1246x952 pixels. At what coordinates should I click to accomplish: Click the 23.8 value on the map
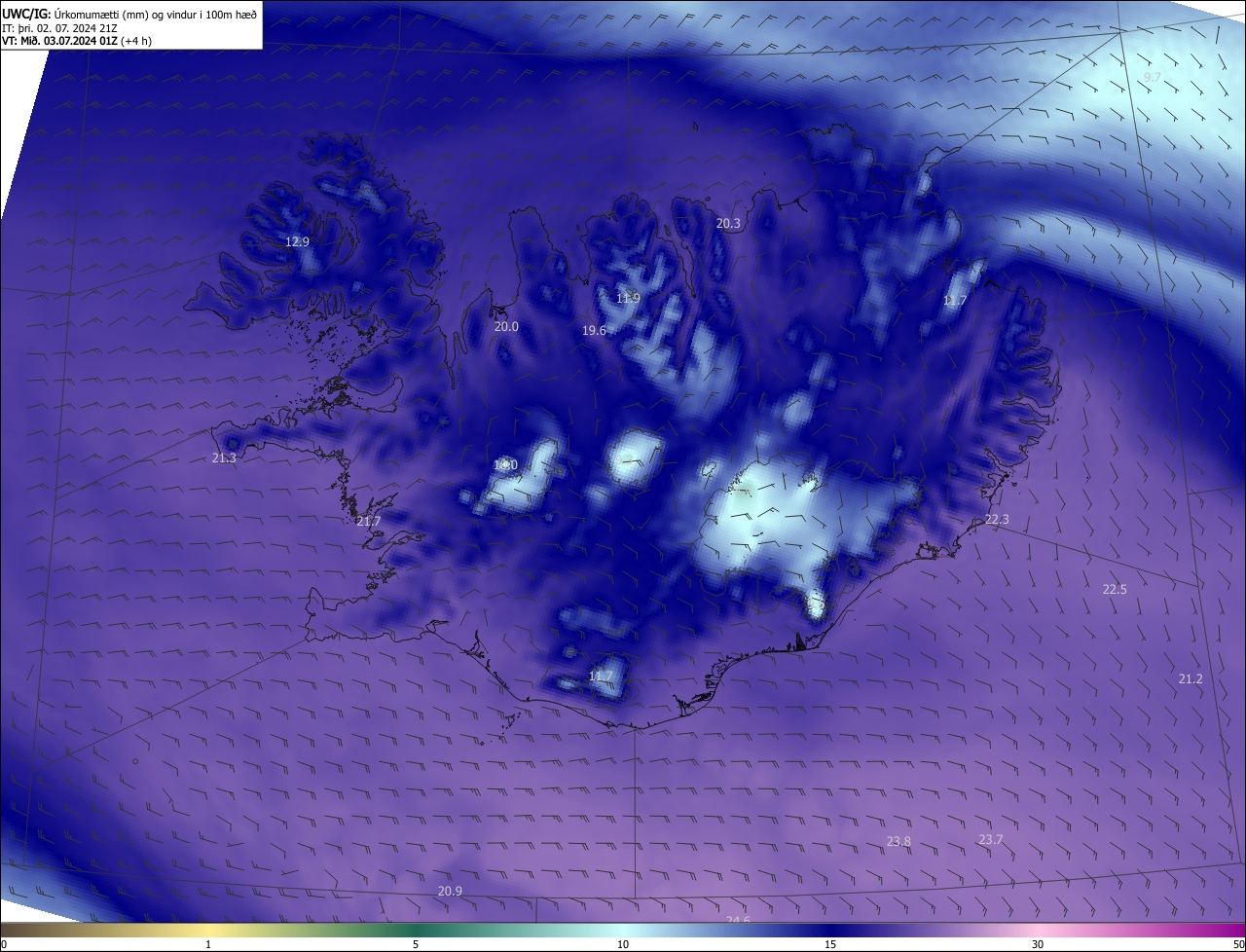(x=898, y=841)
